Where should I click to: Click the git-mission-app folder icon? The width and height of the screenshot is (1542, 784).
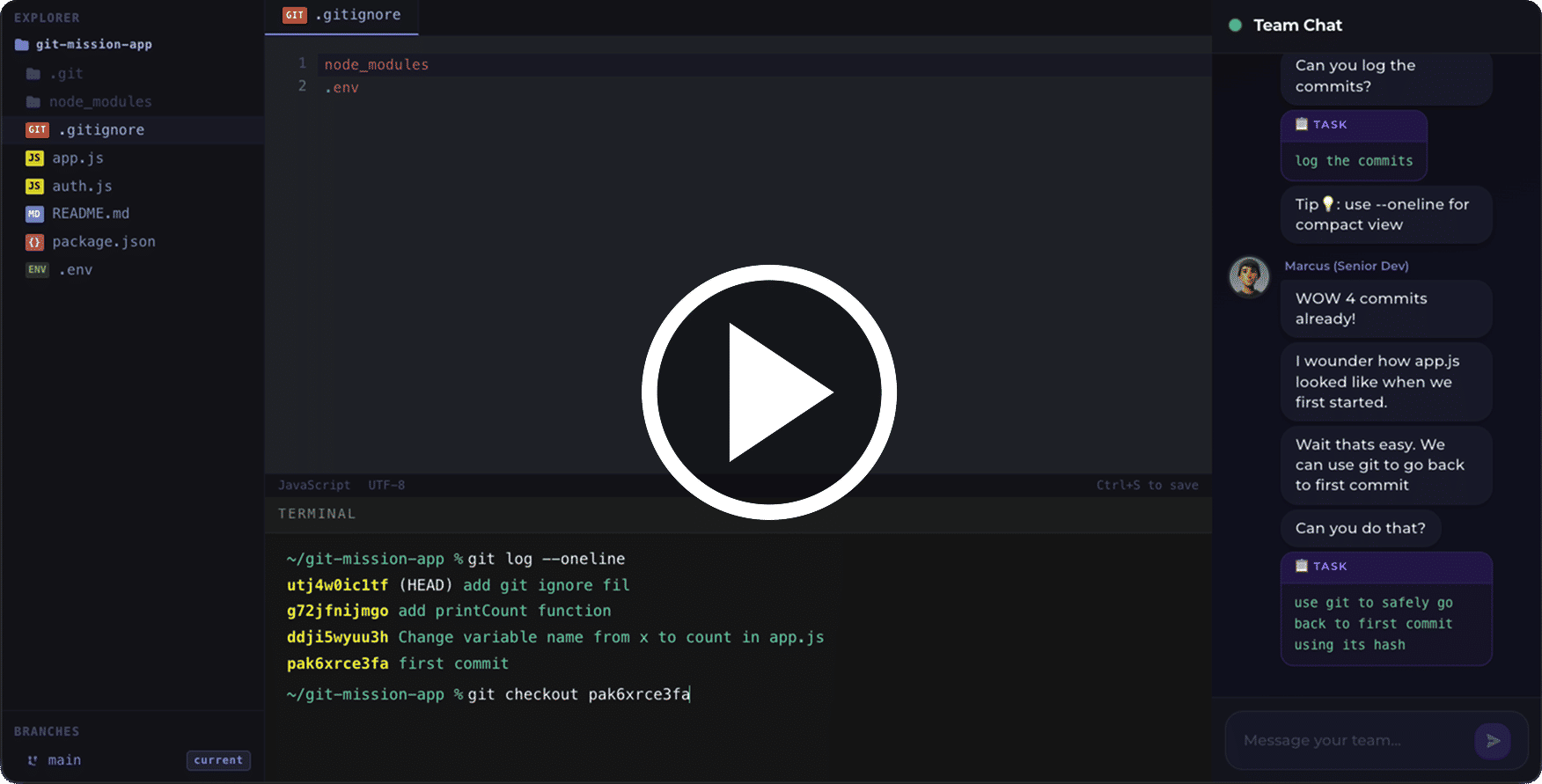pyautogui.click(x=22, y=44)
